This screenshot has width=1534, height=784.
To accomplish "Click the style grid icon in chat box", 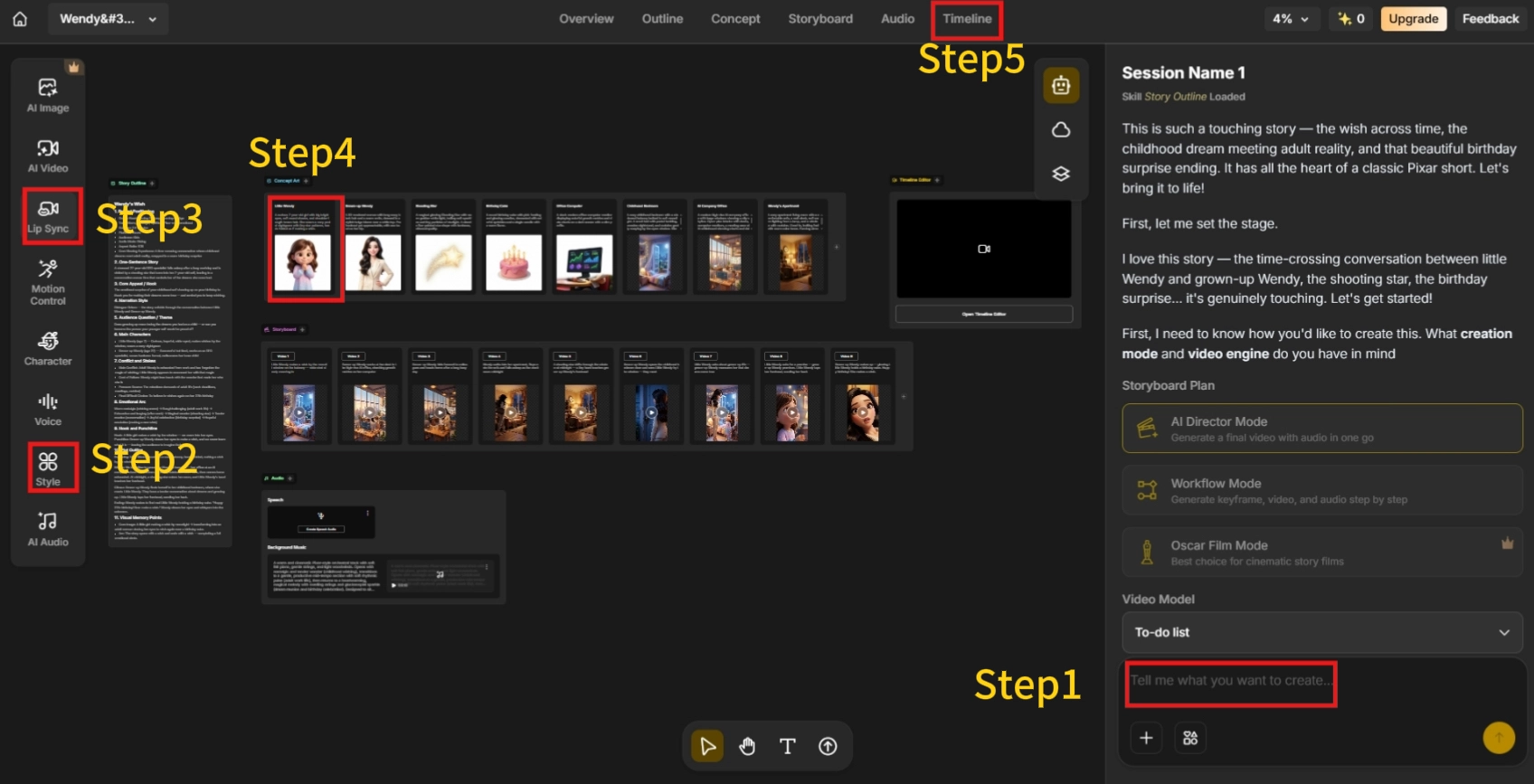I will click(x=1190, y=738).
